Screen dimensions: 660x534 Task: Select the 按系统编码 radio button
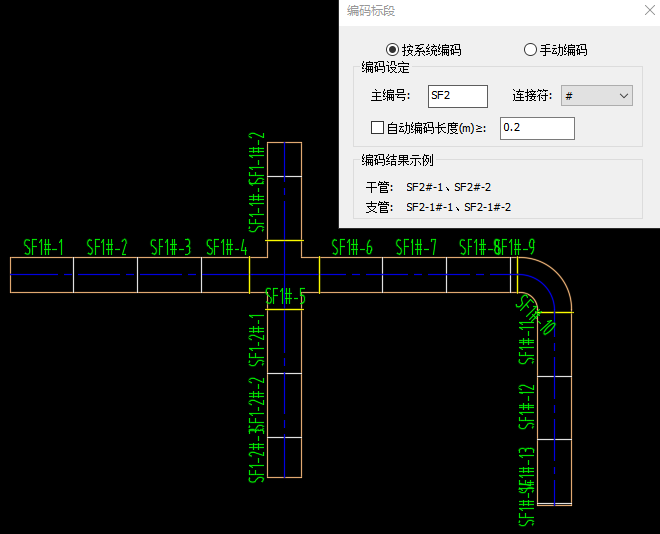pyautogui.click(x=392, y=49)
